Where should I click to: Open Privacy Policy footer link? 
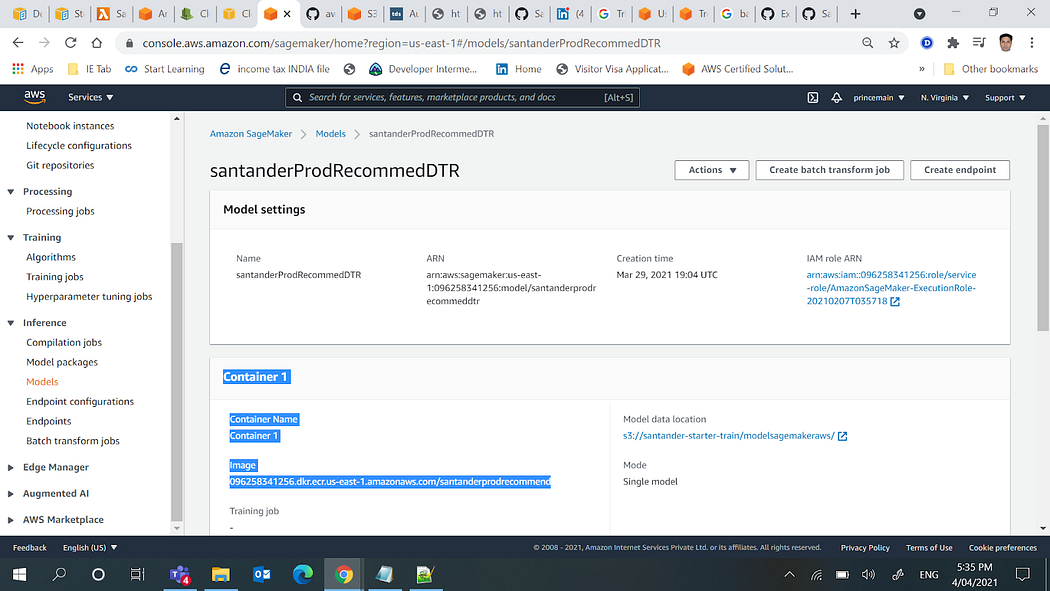(865, 547)
